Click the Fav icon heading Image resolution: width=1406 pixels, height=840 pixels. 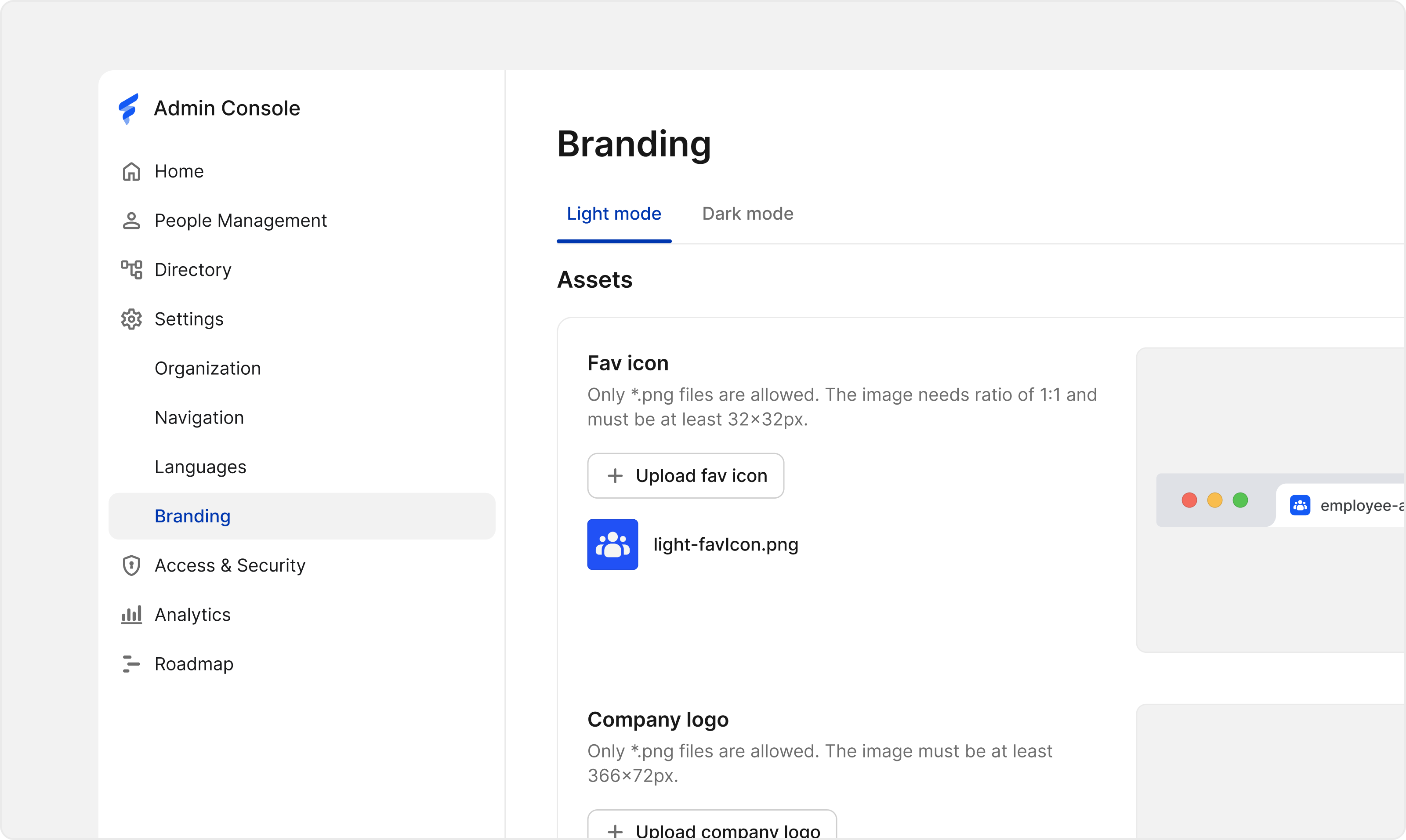628,363
